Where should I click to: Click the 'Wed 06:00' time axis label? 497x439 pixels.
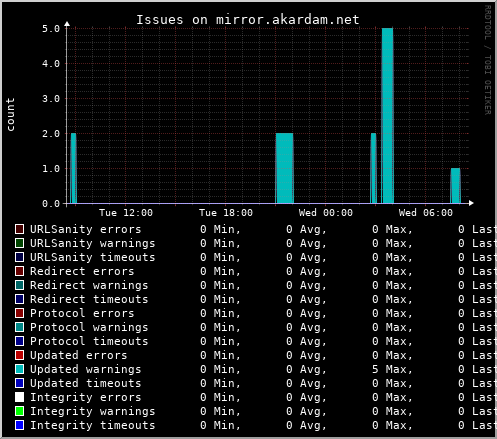click(x=426, y=213)
